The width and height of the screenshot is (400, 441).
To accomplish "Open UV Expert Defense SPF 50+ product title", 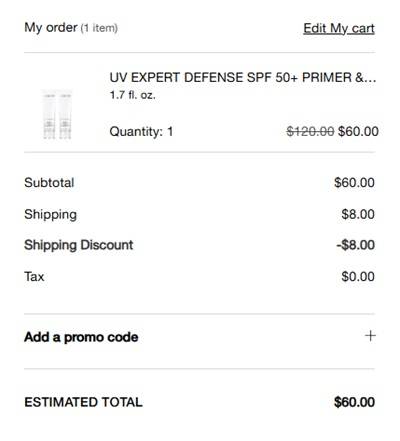I will pos(243,78).
